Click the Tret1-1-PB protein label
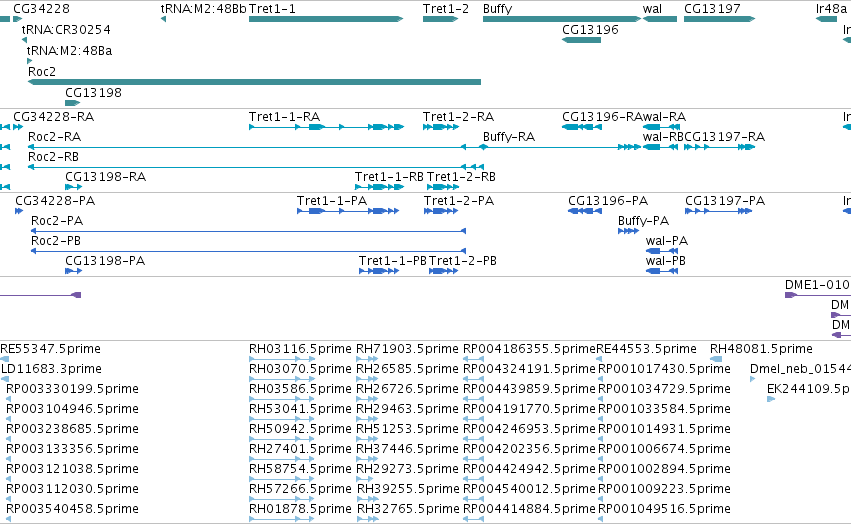The height and width of the screenshot is (524, 851). [393, 261]
